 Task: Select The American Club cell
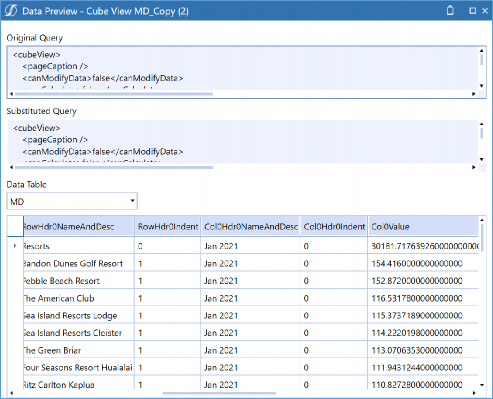(x=79, y=298)
